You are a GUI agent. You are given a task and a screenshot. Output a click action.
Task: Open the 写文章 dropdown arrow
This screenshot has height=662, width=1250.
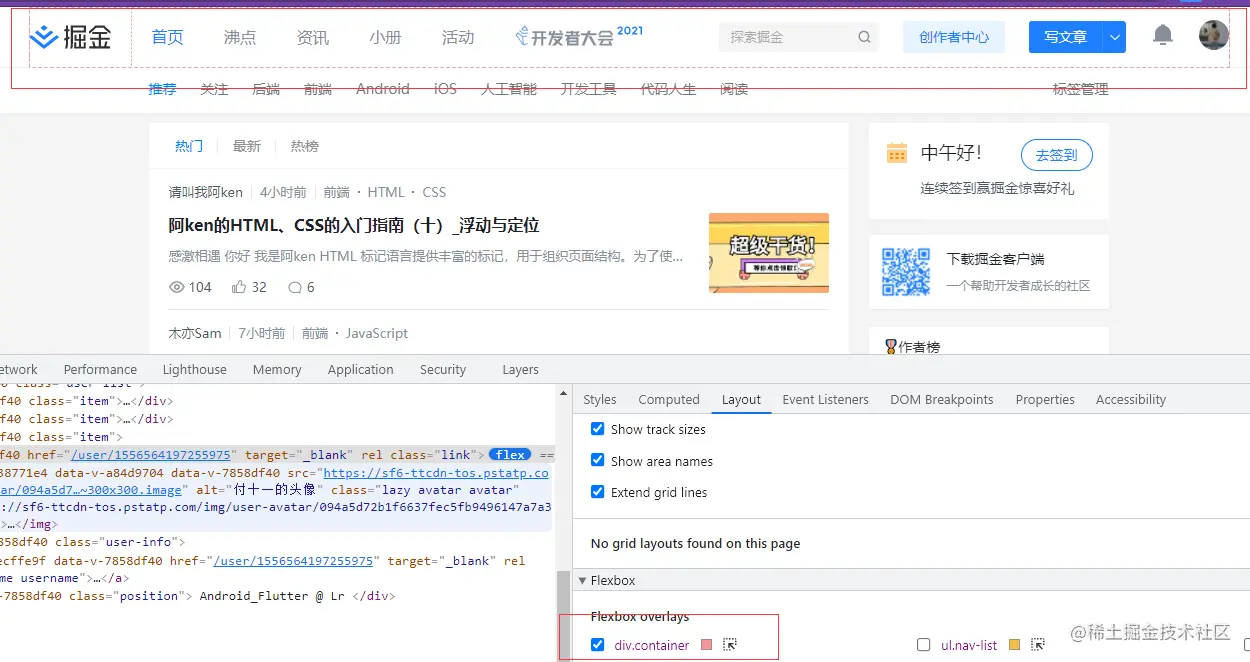1115,38
